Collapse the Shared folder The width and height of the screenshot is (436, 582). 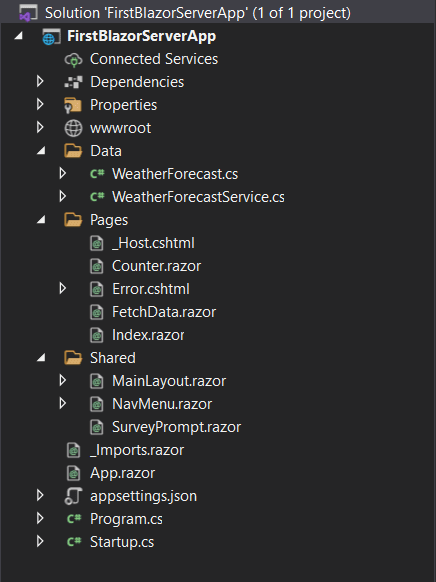pos(41,357)
